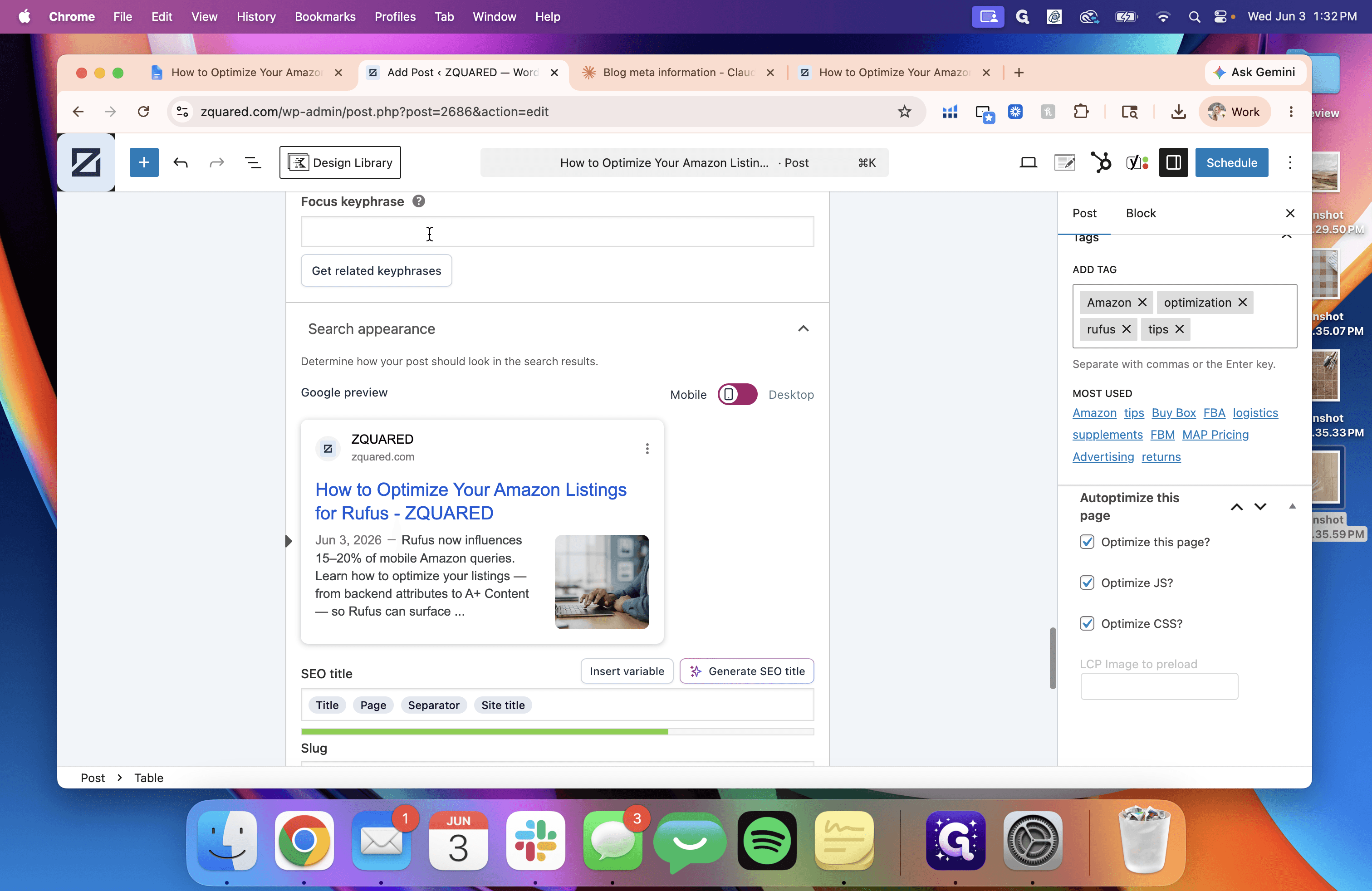This screenshot has width=1372, height=891.
Task: Open the editor options three-dot menu
Action: [x=1290, y=162]
